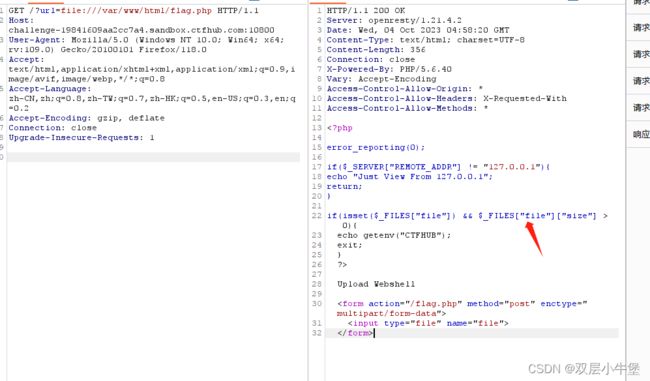Open the 响应 section in the side panel
Image resolution: width=650 pixels, height=381 pixels.
pyautogui.click(x=641, y=134)
